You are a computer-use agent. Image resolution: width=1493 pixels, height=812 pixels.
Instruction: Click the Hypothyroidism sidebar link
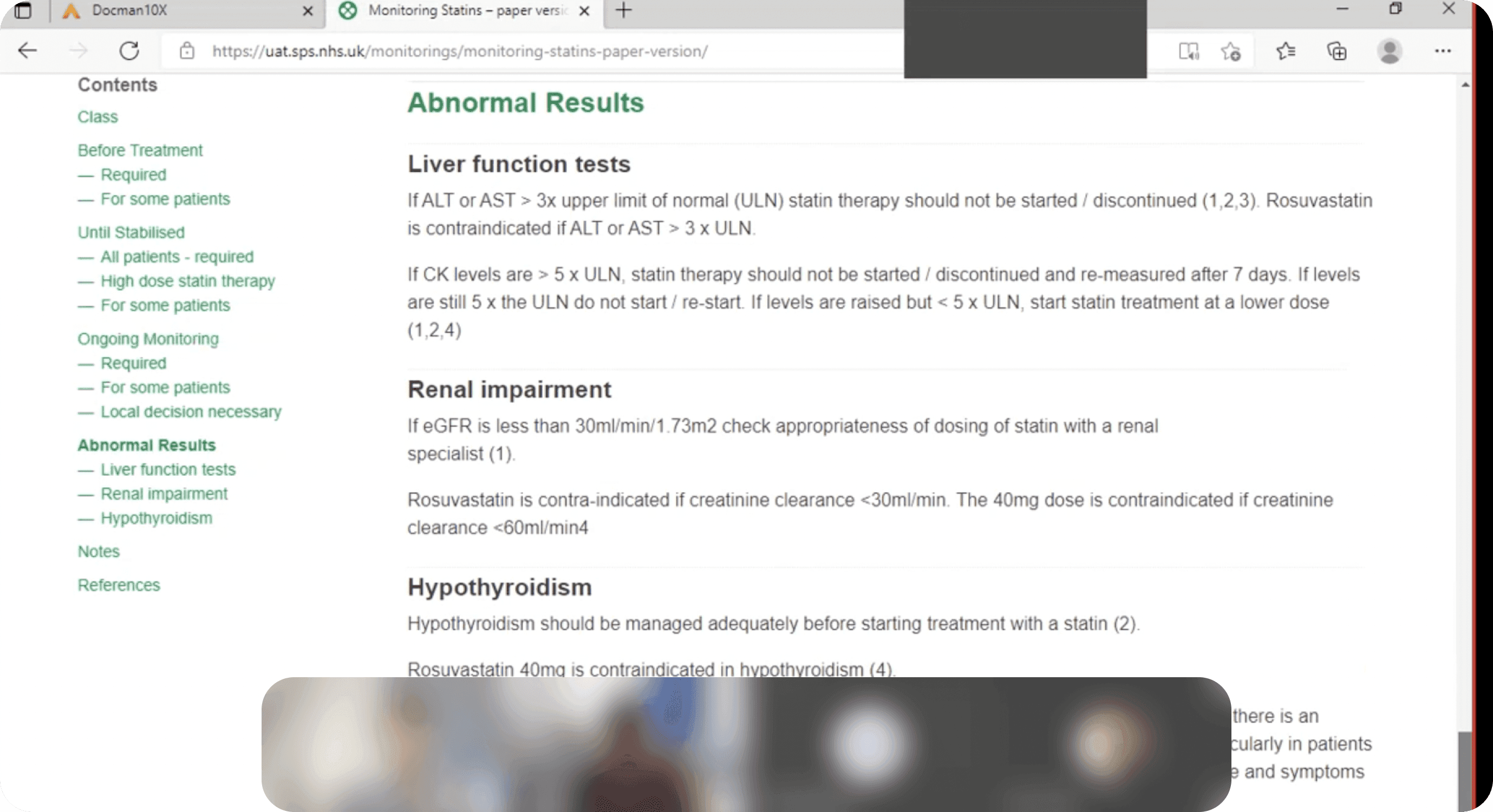[156, 517]
